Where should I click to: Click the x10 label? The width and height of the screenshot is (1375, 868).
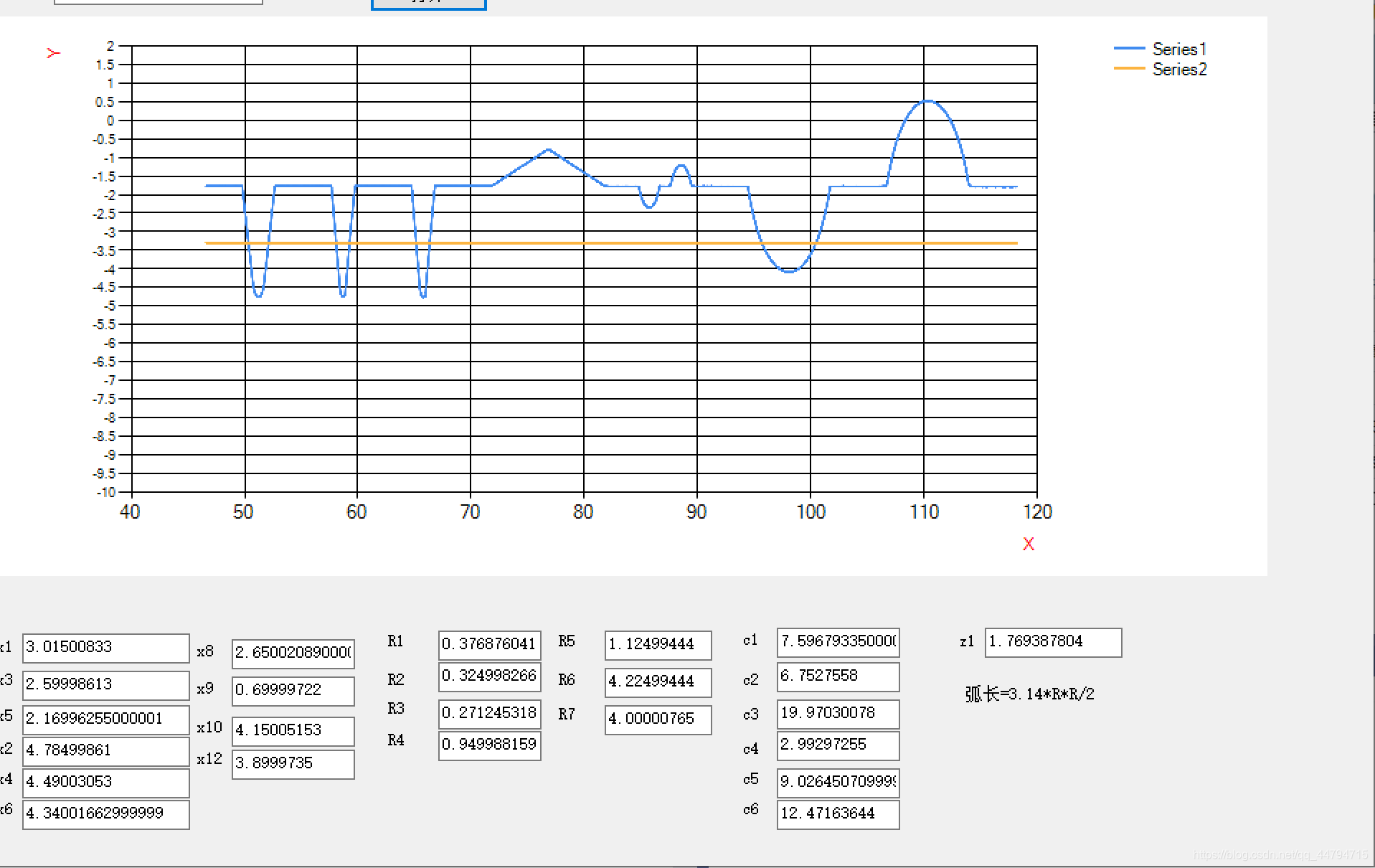pyautogui.click(x=209, y=727)
